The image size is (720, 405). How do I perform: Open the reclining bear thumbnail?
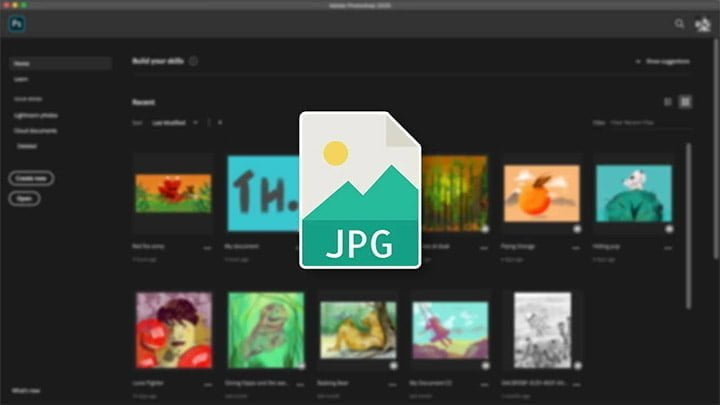358,330
